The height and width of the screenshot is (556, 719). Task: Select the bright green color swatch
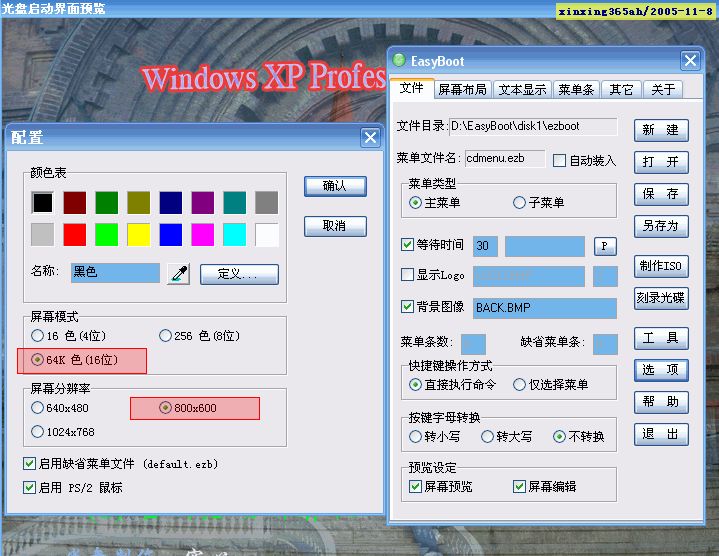pos(106,235)
